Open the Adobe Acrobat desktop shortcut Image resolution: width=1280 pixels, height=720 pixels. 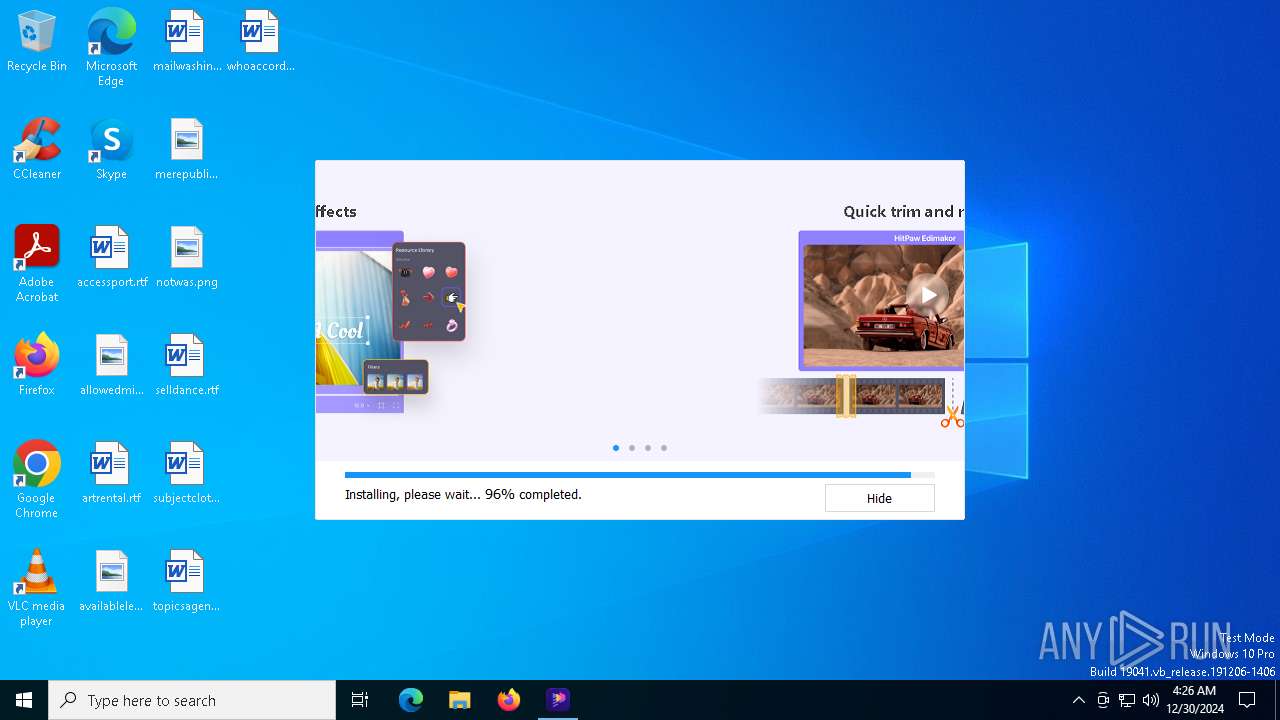click(37, 265)
